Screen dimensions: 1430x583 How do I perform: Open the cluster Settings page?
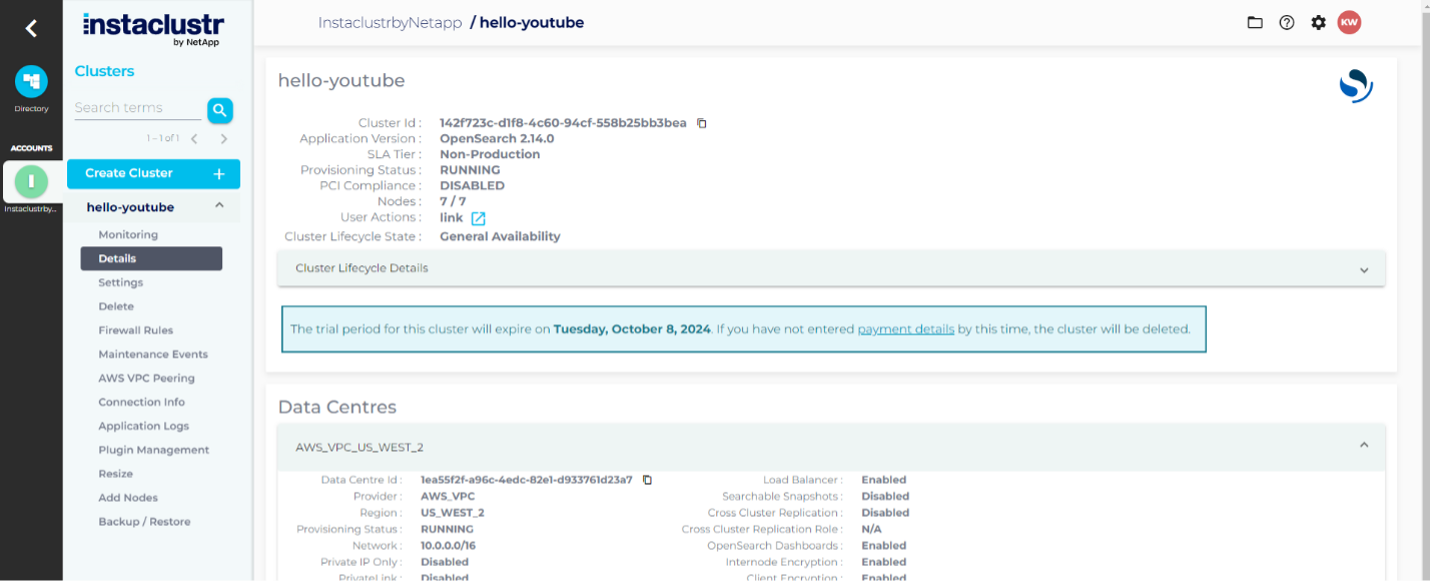click(x=121, y=283)
